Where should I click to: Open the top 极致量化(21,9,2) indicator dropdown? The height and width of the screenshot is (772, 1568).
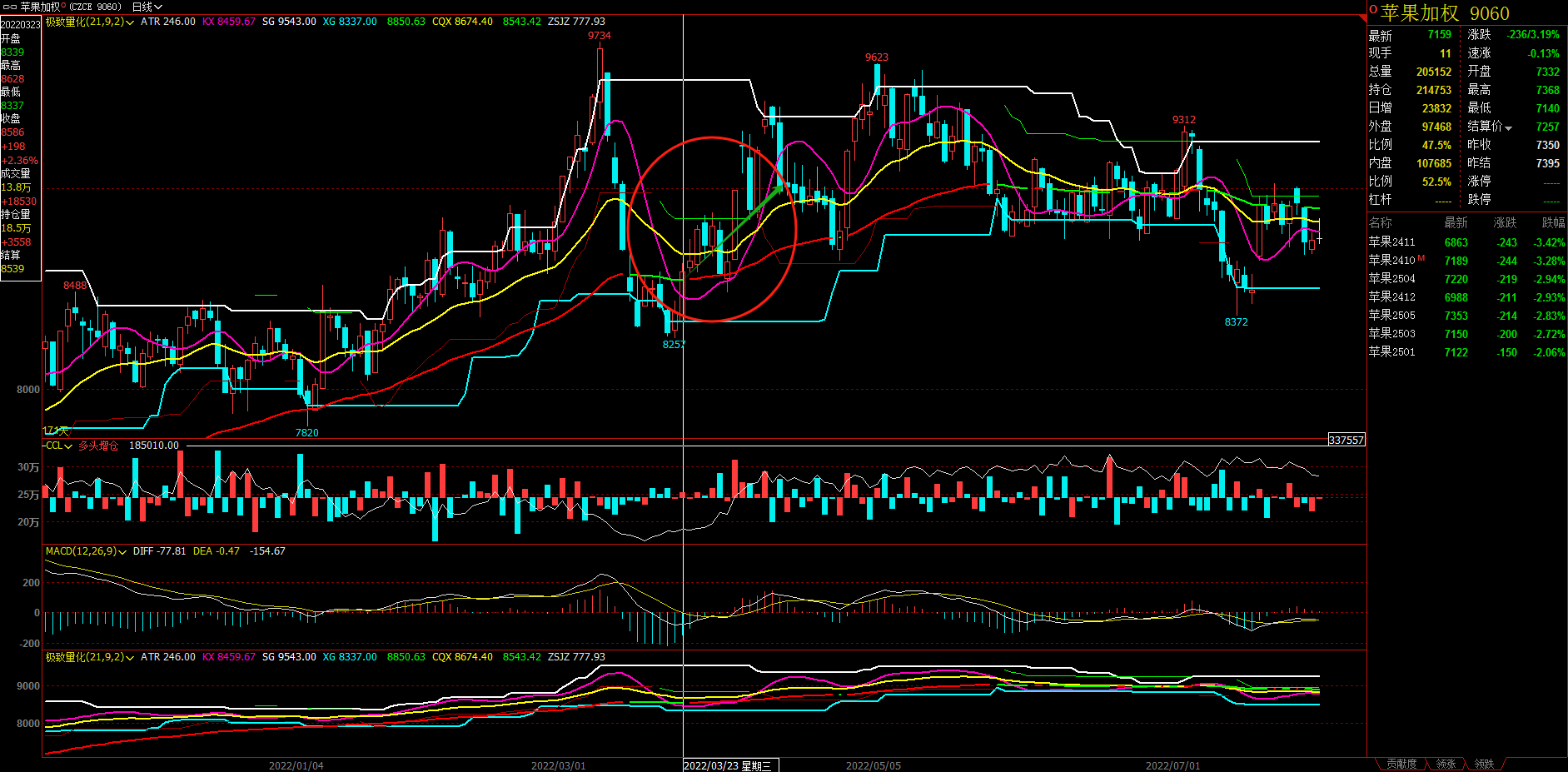[x=90, y=22]
